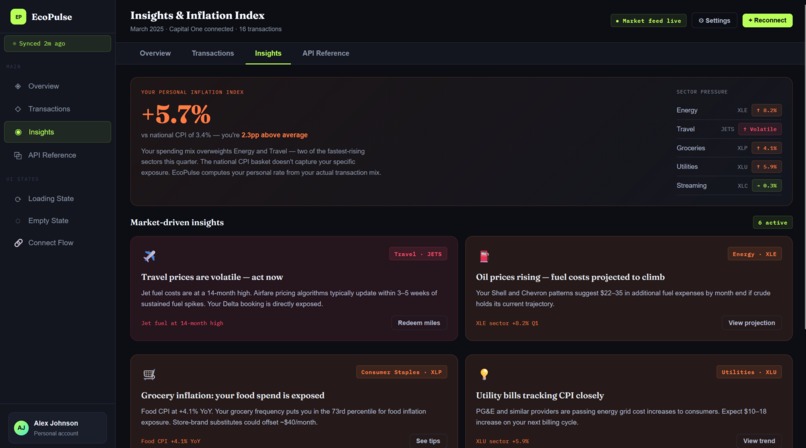Click the Loading State sidebar icon
The height and width of the screenshot is (448, 806).
18,199
